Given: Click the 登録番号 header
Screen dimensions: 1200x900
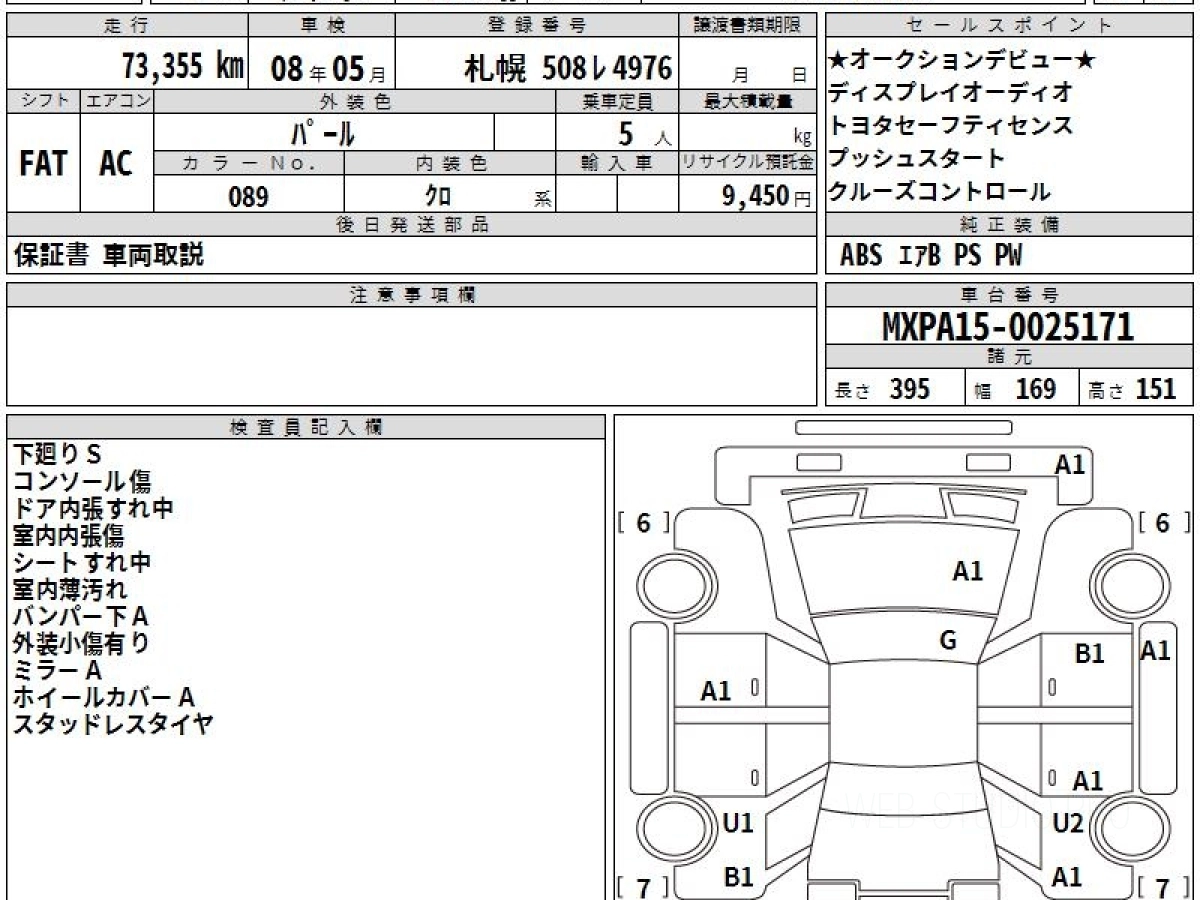Looking at the screenshot, I should tap(538, 26).
